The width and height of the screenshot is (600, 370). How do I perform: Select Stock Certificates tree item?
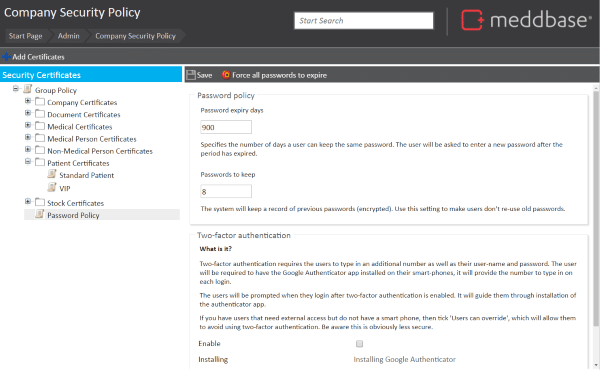coord(75,203)
